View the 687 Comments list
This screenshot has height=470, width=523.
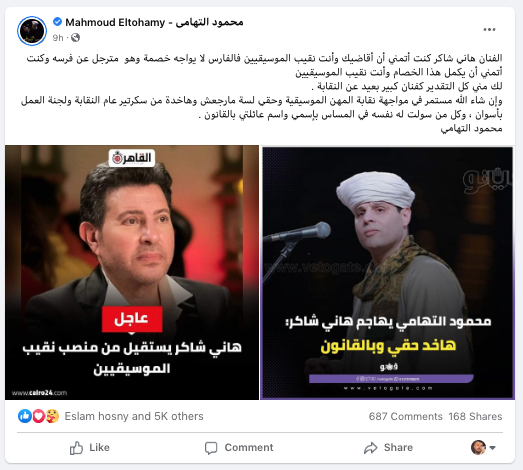[405, 416]
